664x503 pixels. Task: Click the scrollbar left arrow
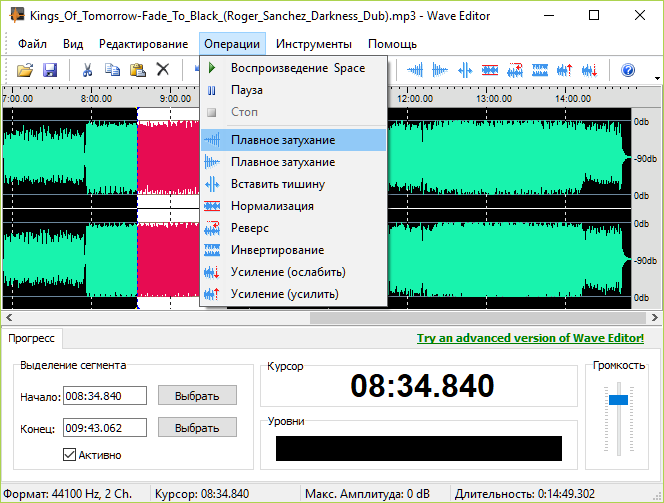[9, 317]
